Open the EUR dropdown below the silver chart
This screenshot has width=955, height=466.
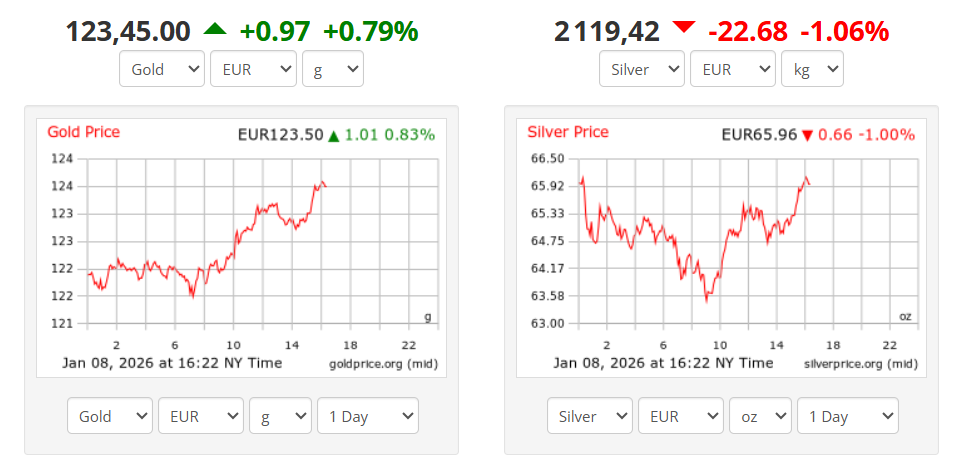point(681,416)
